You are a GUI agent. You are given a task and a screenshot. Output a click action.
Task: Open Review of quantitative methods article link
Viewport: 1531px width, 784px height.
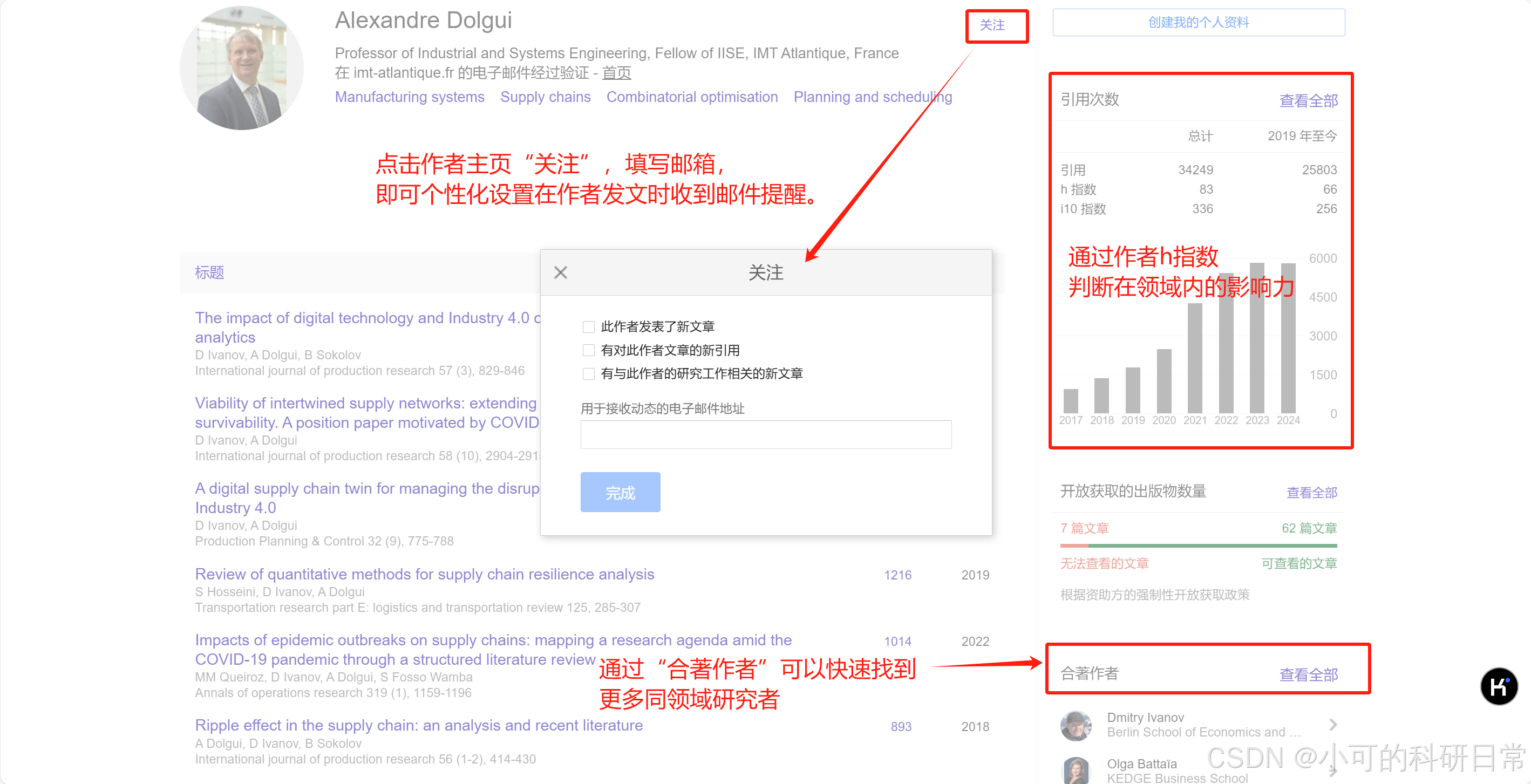click(424, 574)
